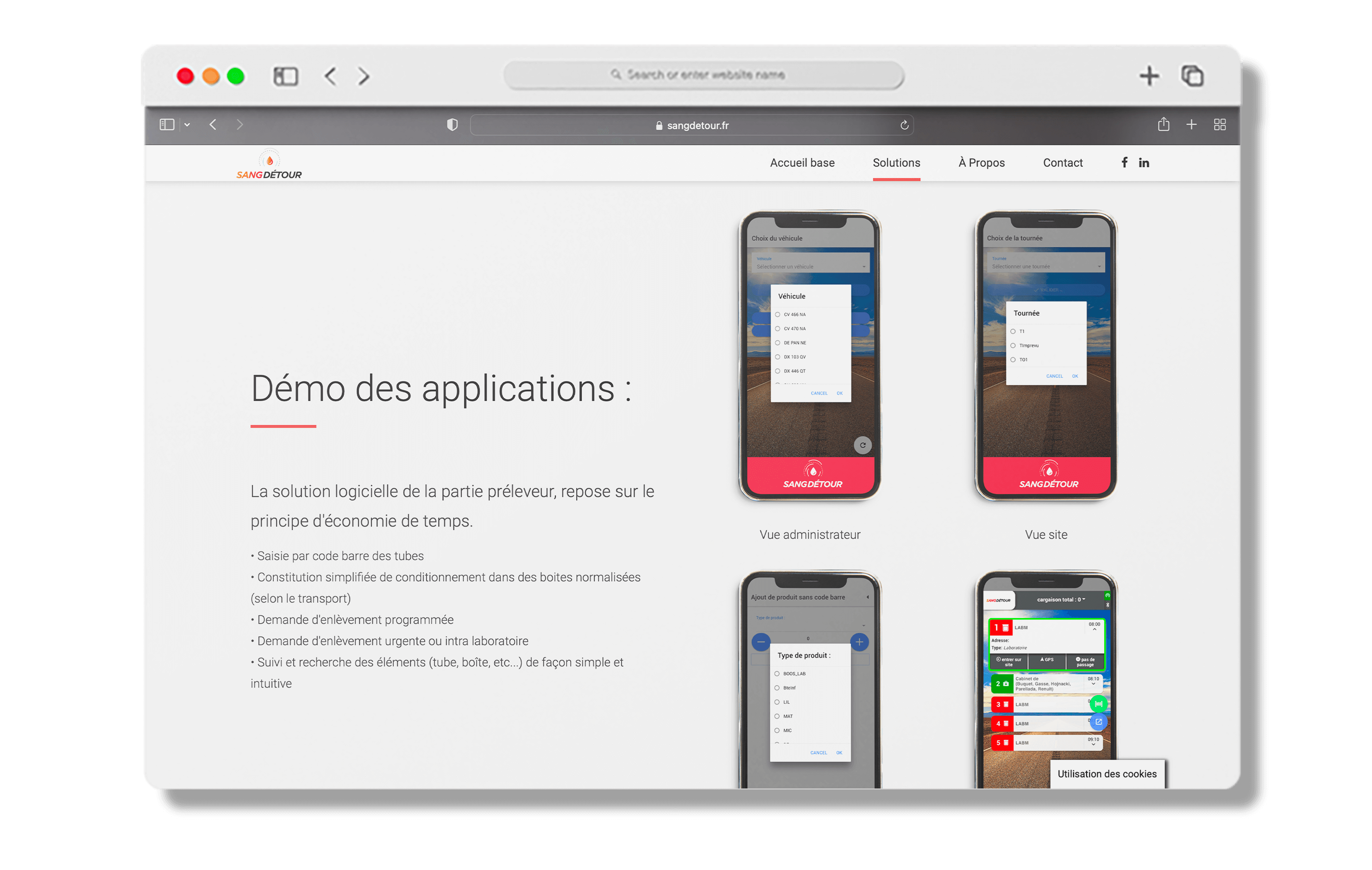The image size is (1372, 870).
Task: Click the Facebook icon in header
Action: click(1124, 162)
